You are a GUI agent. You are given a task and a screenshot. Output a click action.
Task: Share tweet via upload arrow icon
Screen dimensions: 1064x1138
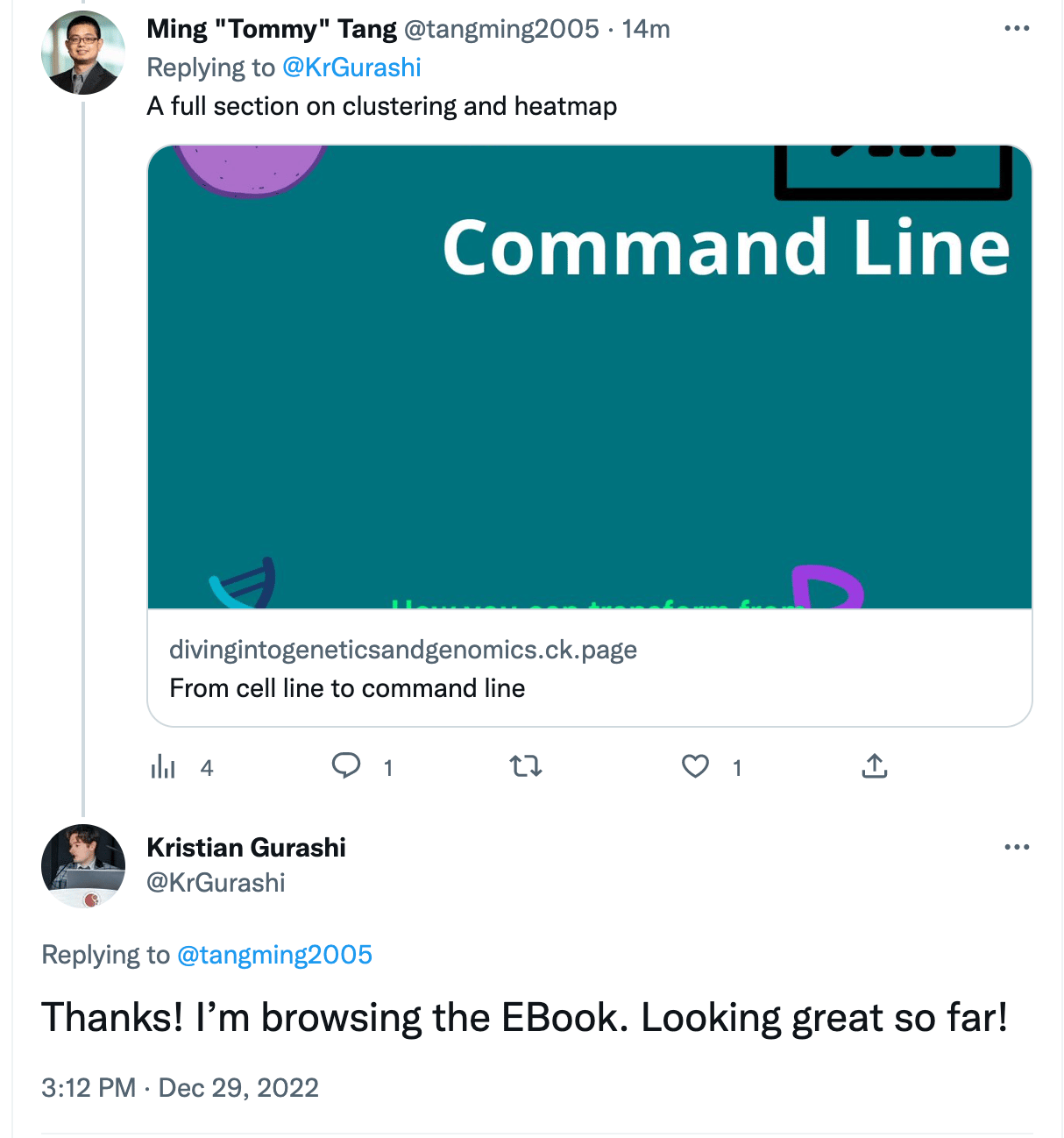coord(875,766)
